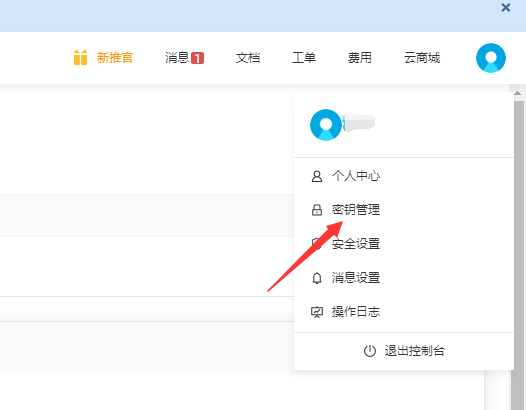Screen dimensions: 526x410
Task: Open 安全设置 menu entry
Action: [356, 244]
